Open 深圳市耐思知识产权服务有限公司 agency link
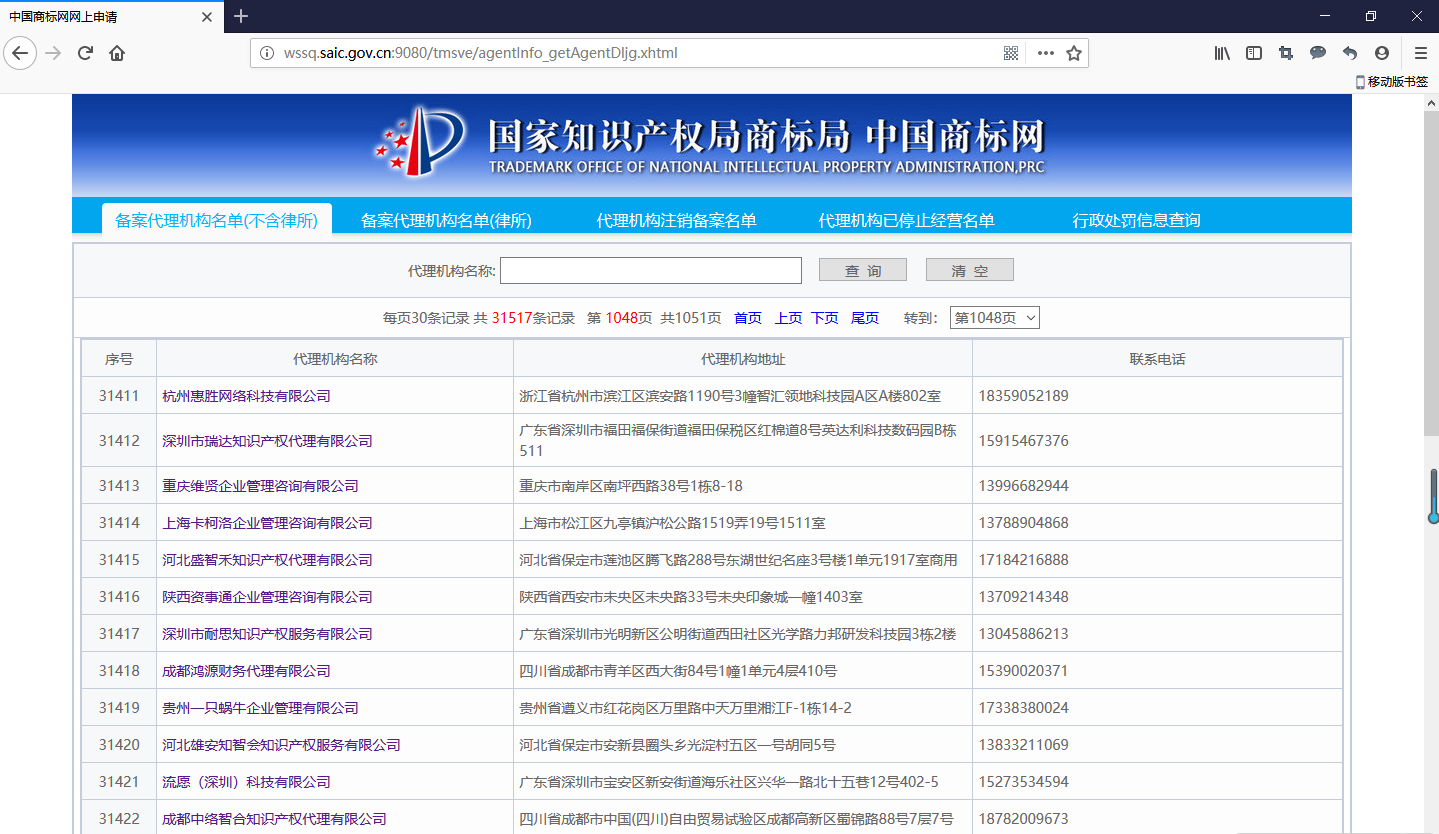Image resolution: width=1439 pixels, height=834 pixels. [267, 634]
